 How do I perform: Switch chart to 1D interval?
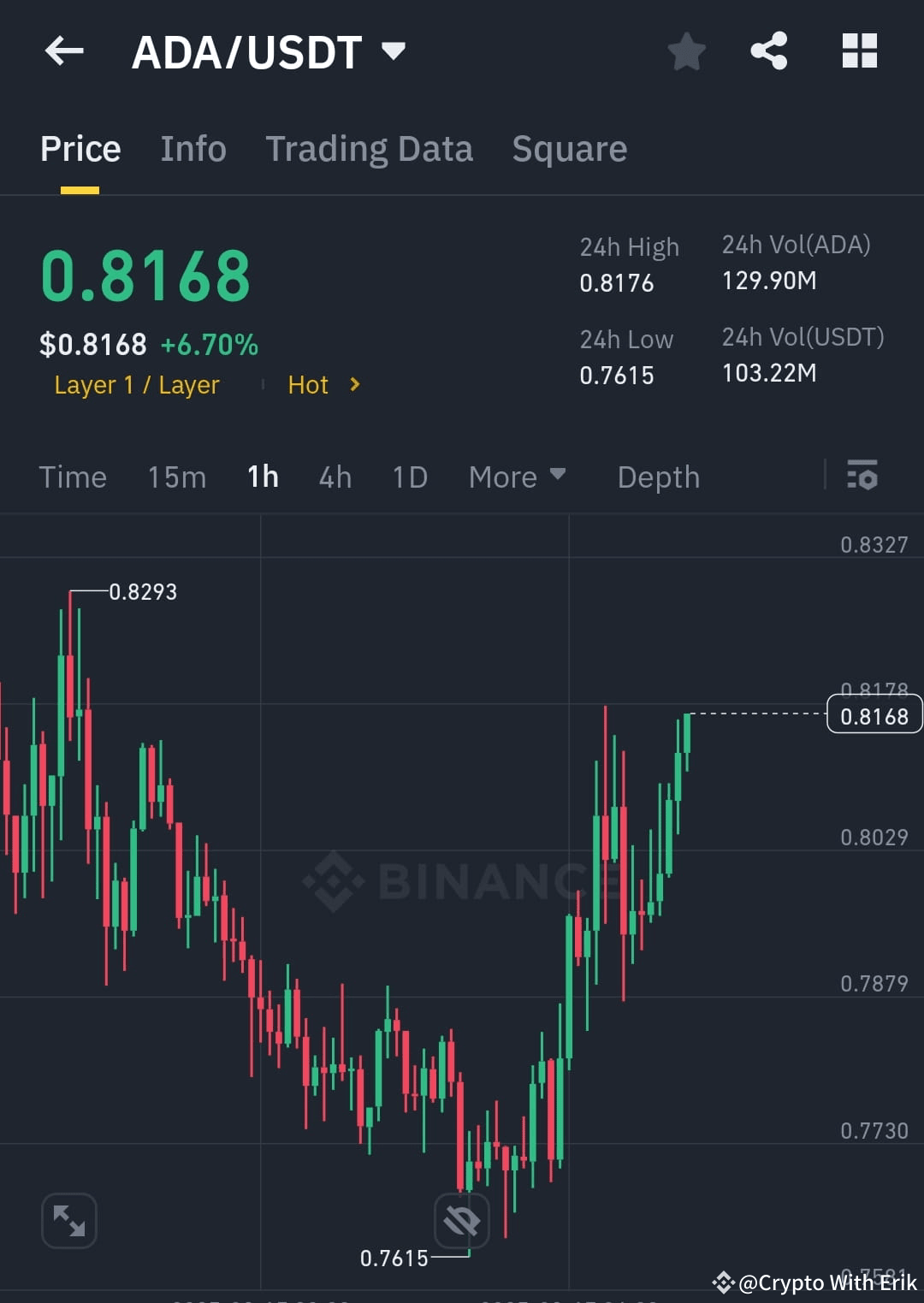409,477
